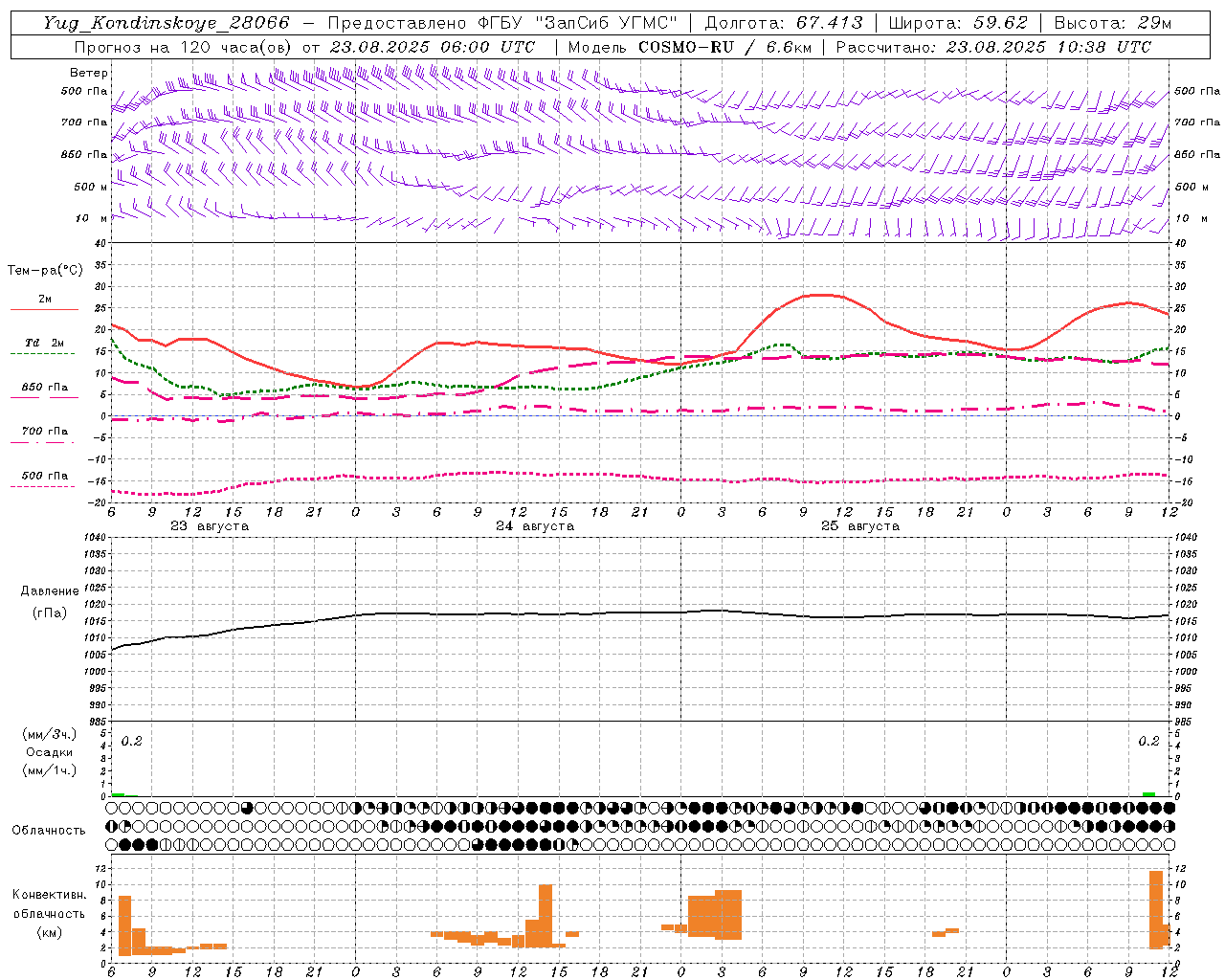This screenshot has width=1225, height=980.
Task: Click the 'Конвективн.' convective cloud label
Action: (50, 894)
